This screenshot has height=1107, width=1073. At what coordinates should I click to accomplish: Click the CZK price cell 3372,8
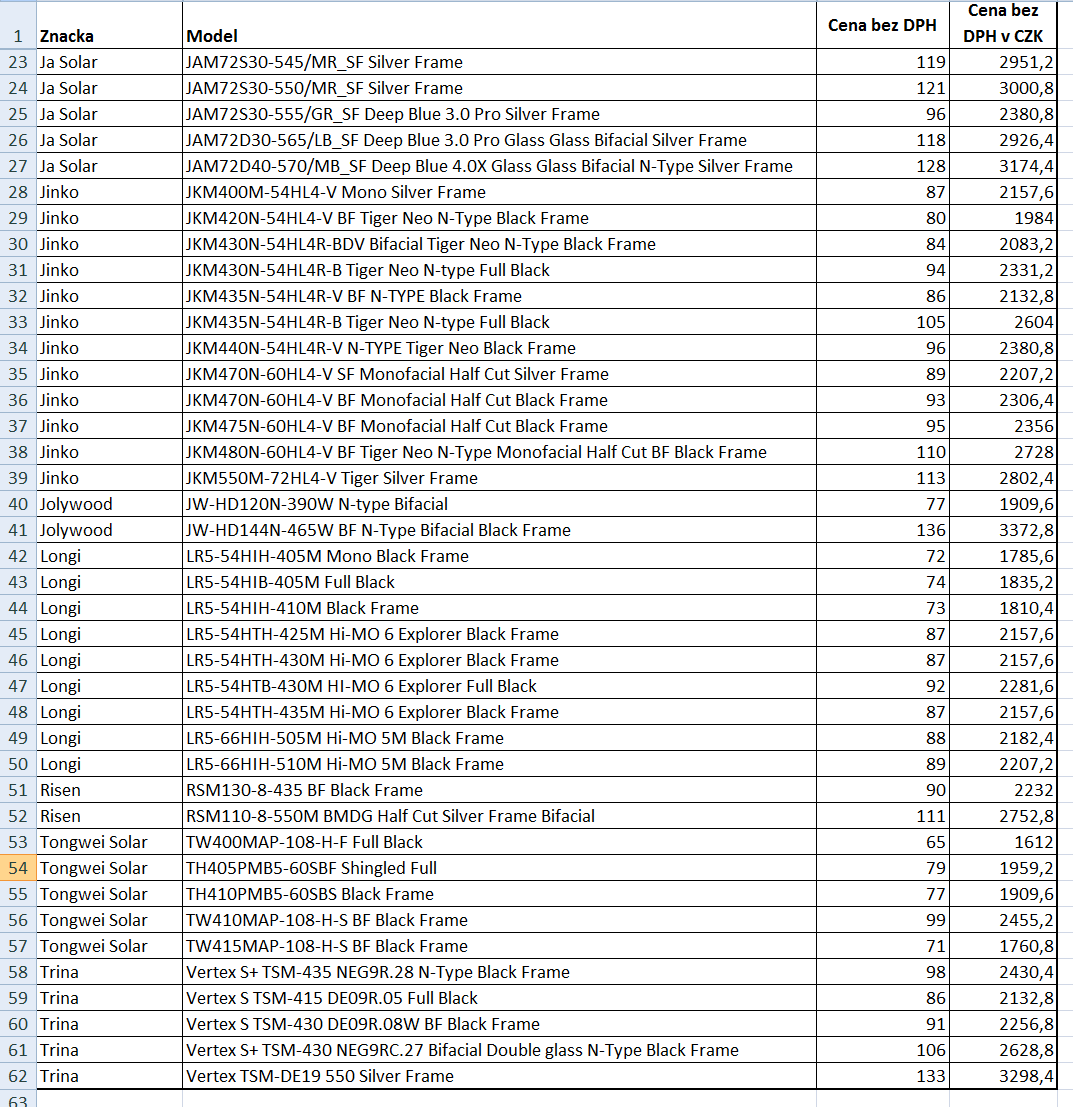pyautogui.click(x=1002, y=530)
